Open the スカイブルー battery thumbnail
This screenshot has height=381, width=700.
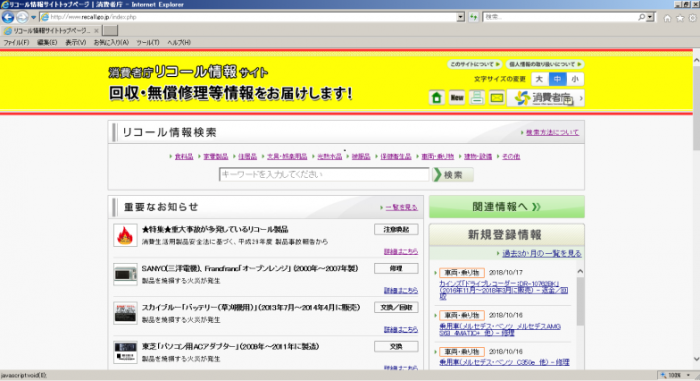(x=125, y=313)
